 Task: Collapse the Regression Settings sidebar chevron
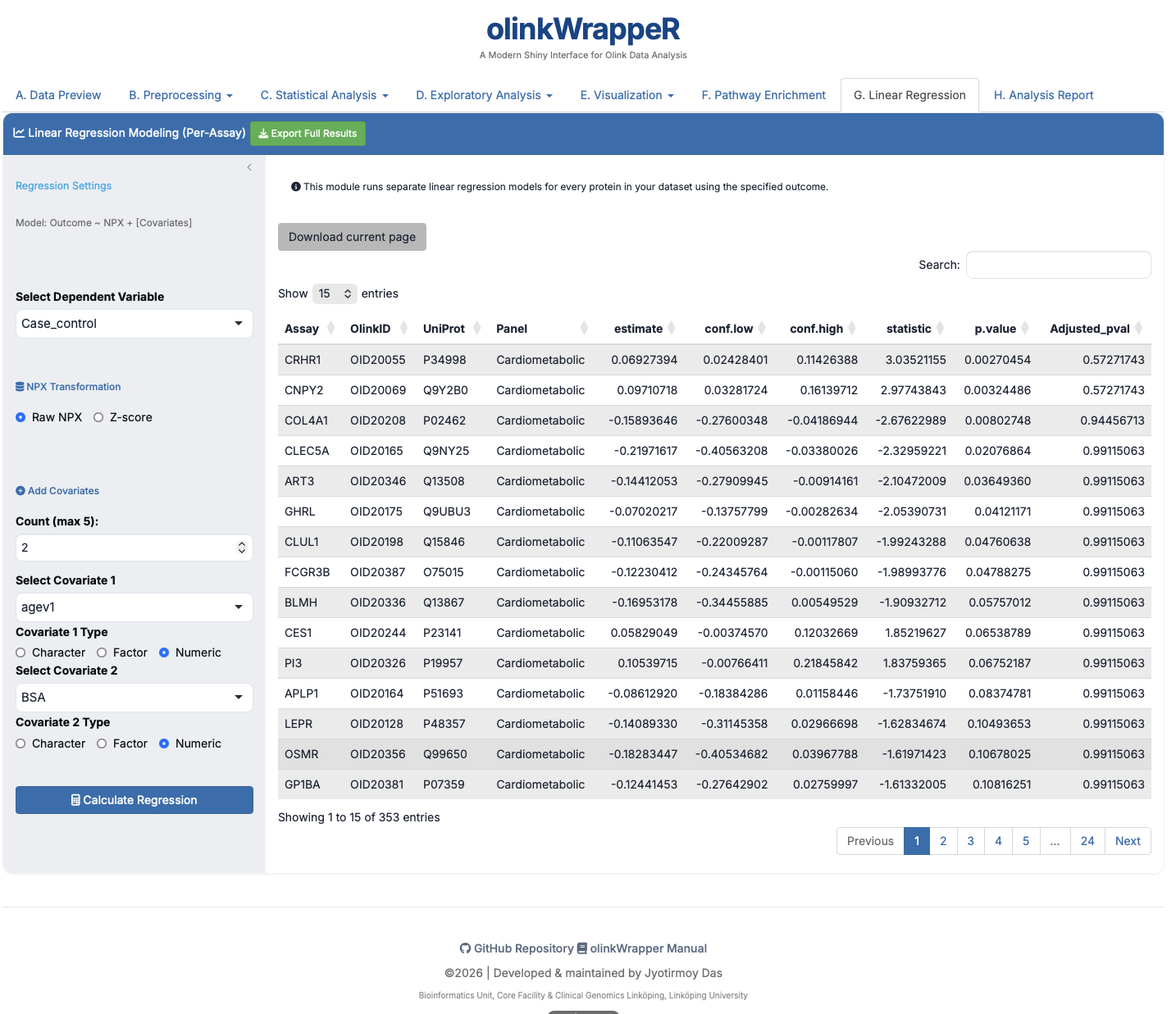click(x=249, y=167)
